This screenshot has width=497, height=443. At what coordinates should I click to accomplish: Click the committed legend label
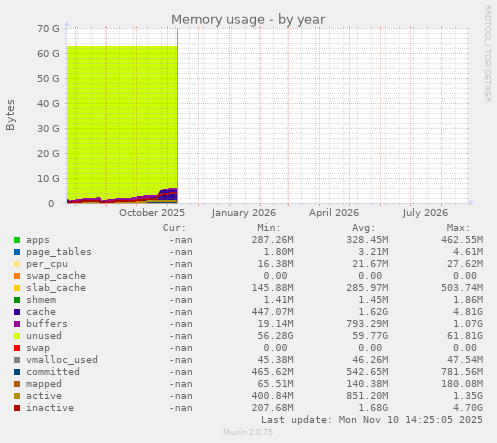pyautogui.click(x=53, y=372)
